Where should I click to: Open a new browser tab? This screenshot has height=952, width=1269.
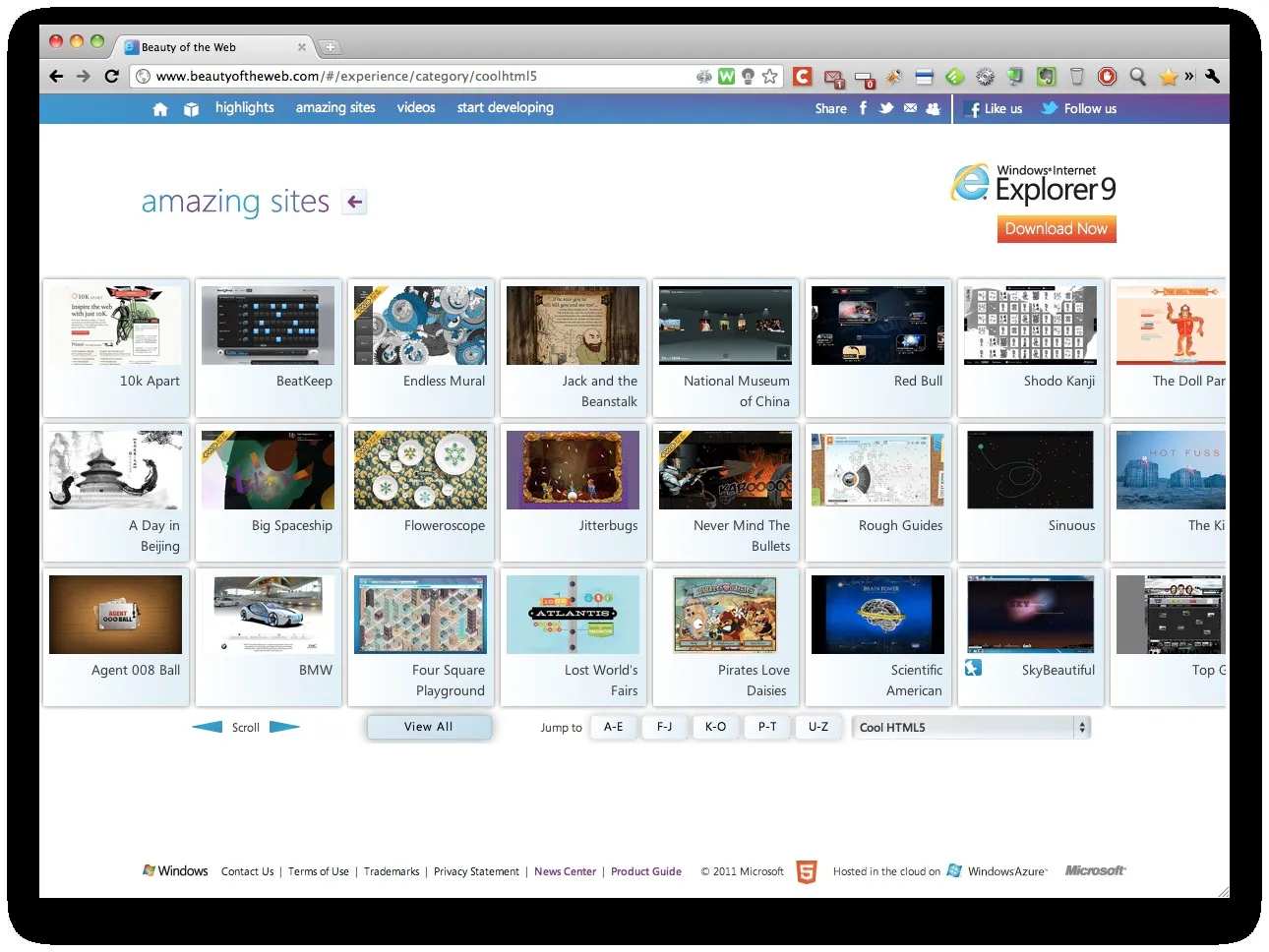(331, 46)
